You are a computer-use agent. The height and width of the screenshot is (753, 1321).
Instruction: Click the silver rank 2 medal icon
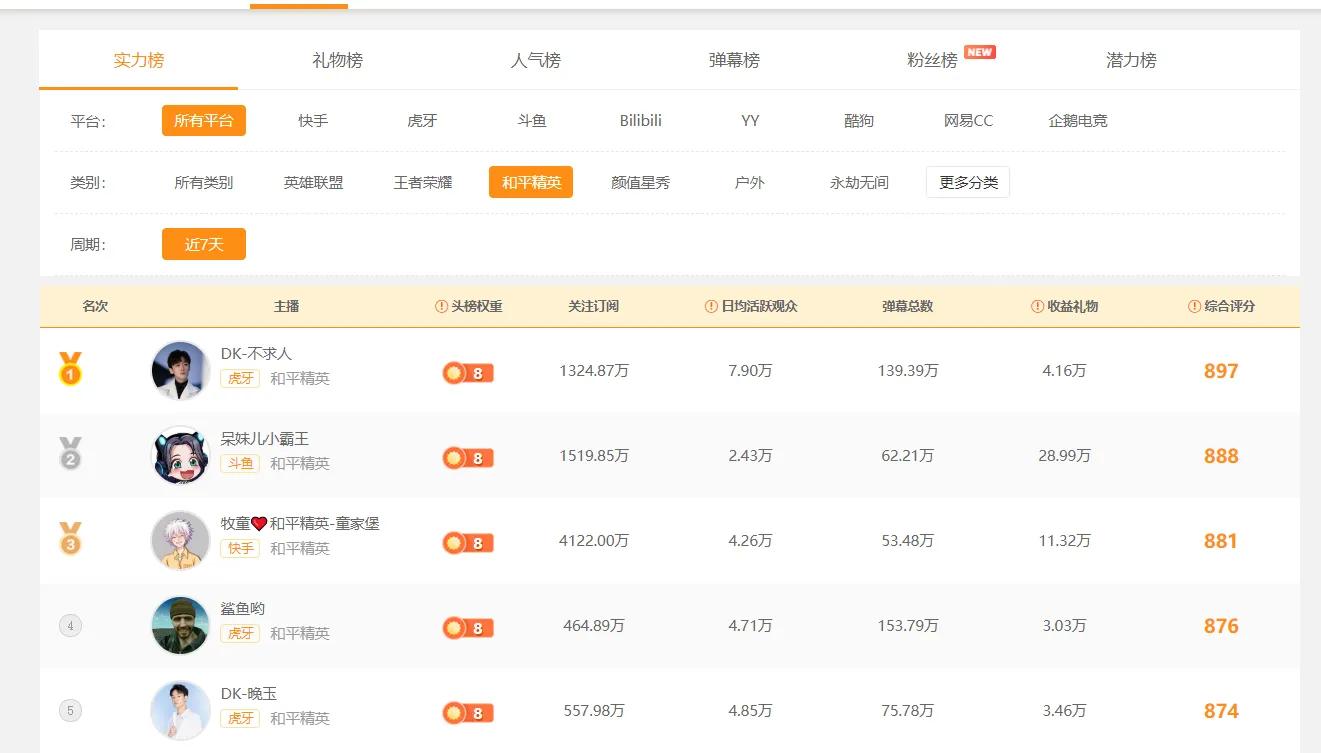click(x=70, y=454)
